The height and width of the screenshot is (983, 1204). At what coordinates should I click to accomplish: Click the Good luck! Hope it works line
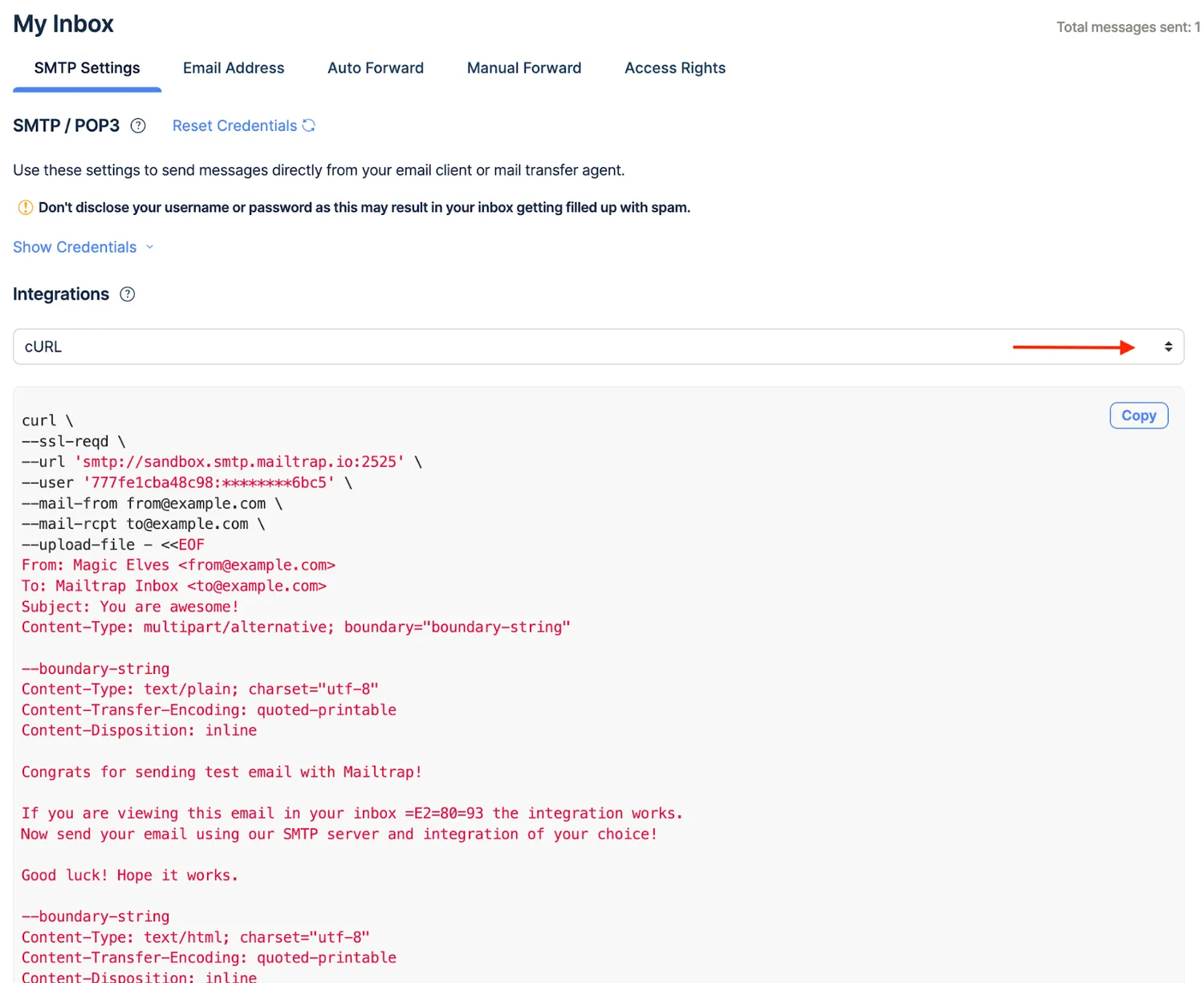(130, 875)
